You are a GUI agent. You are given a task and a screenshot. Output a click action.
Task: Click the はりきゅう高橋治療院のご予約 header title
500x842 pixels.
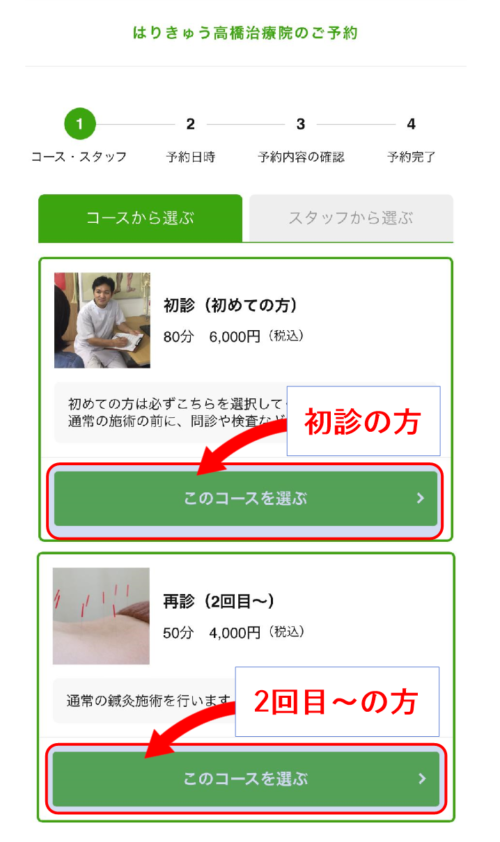[245, 33]
